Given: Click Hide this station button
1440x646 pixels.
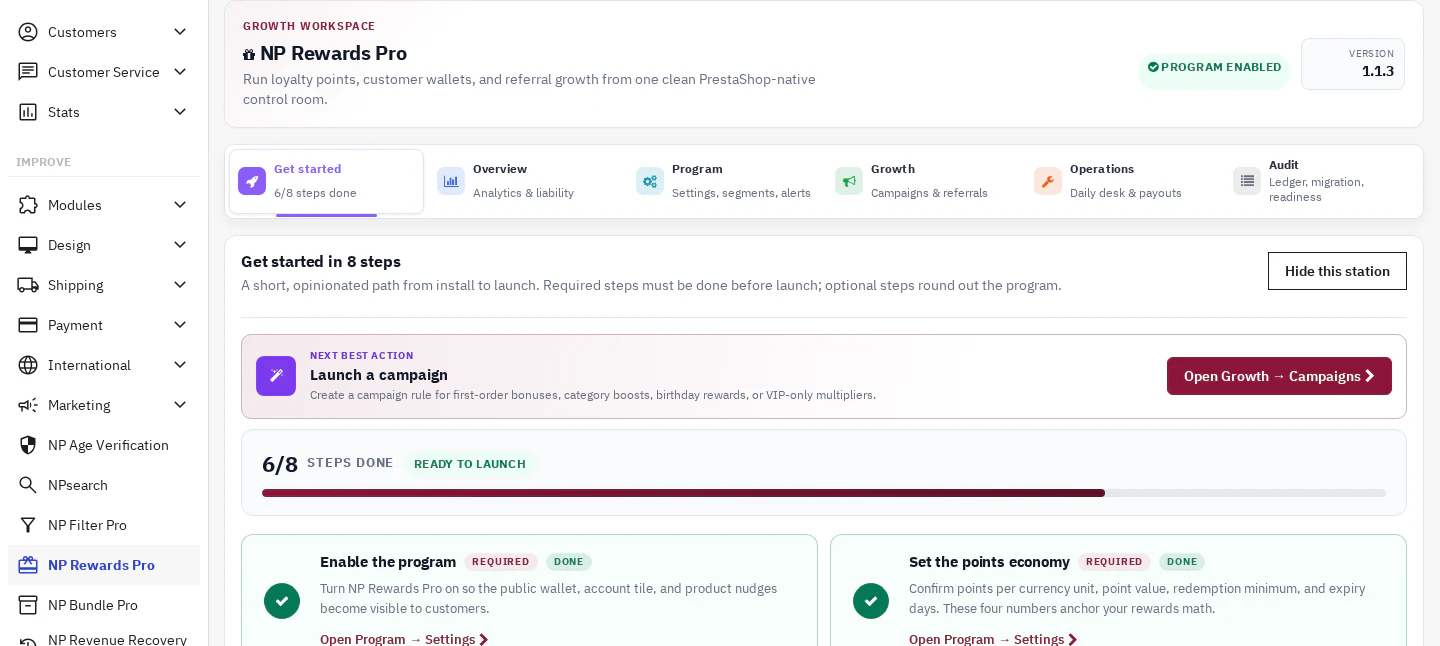Looking at the screenshot, I should 1337,271.
